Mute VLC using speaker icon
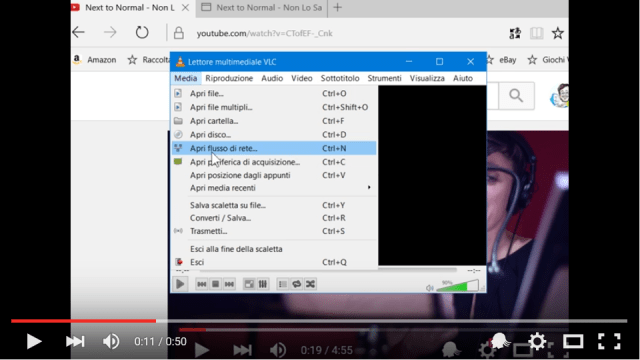The image size is (640, 360). [x=429, y=288]
